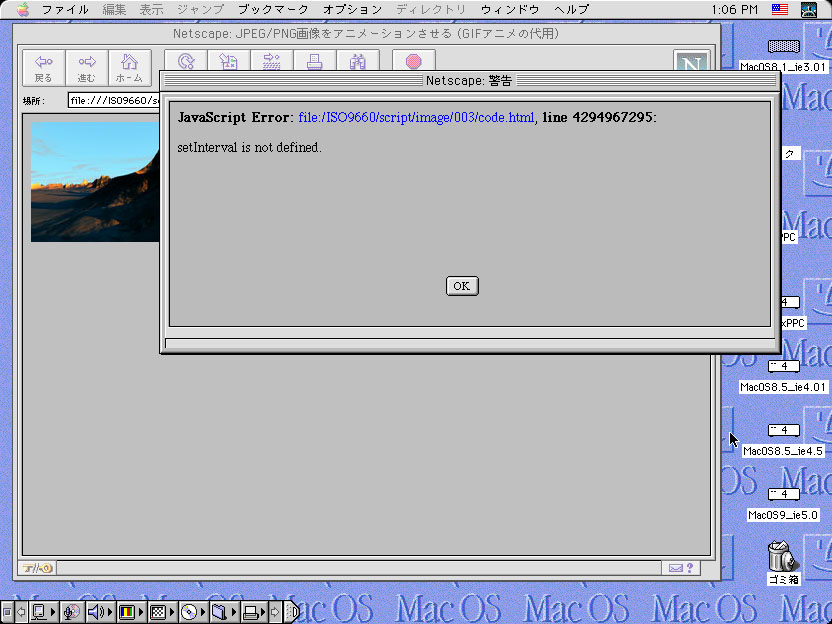Click the red Stop toolbar icon
This screenshot has width=832, height=624.
(414, 61)
